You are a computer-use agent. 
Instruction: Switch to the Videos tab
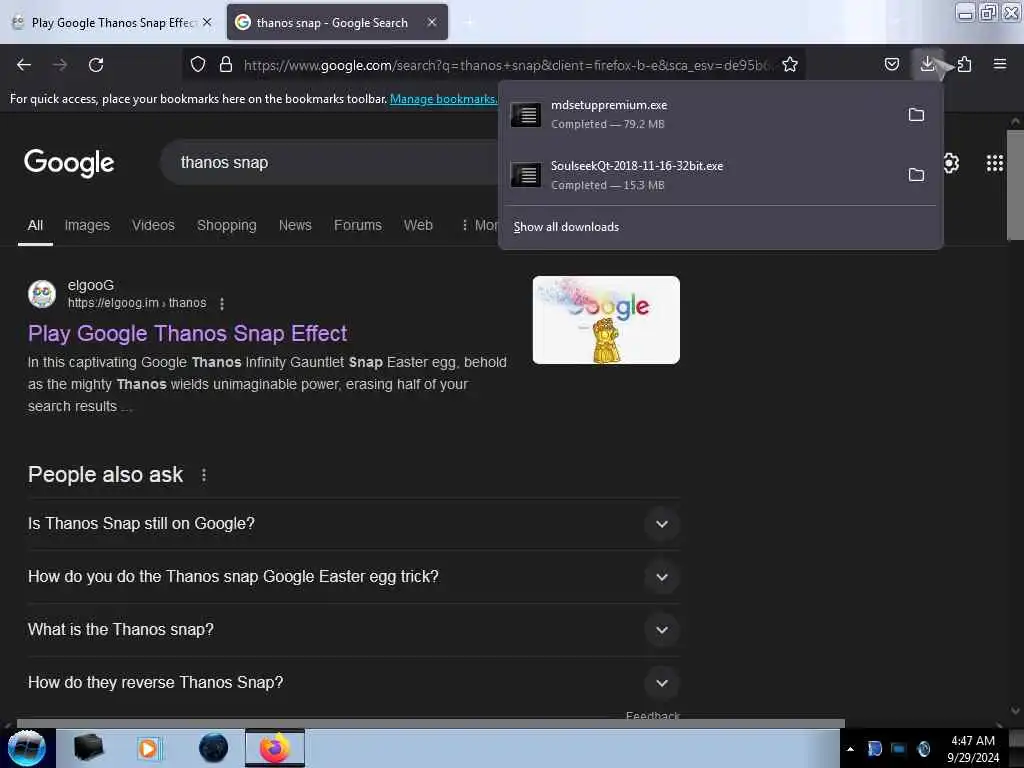pyautogui.click(x=153, y=225)
